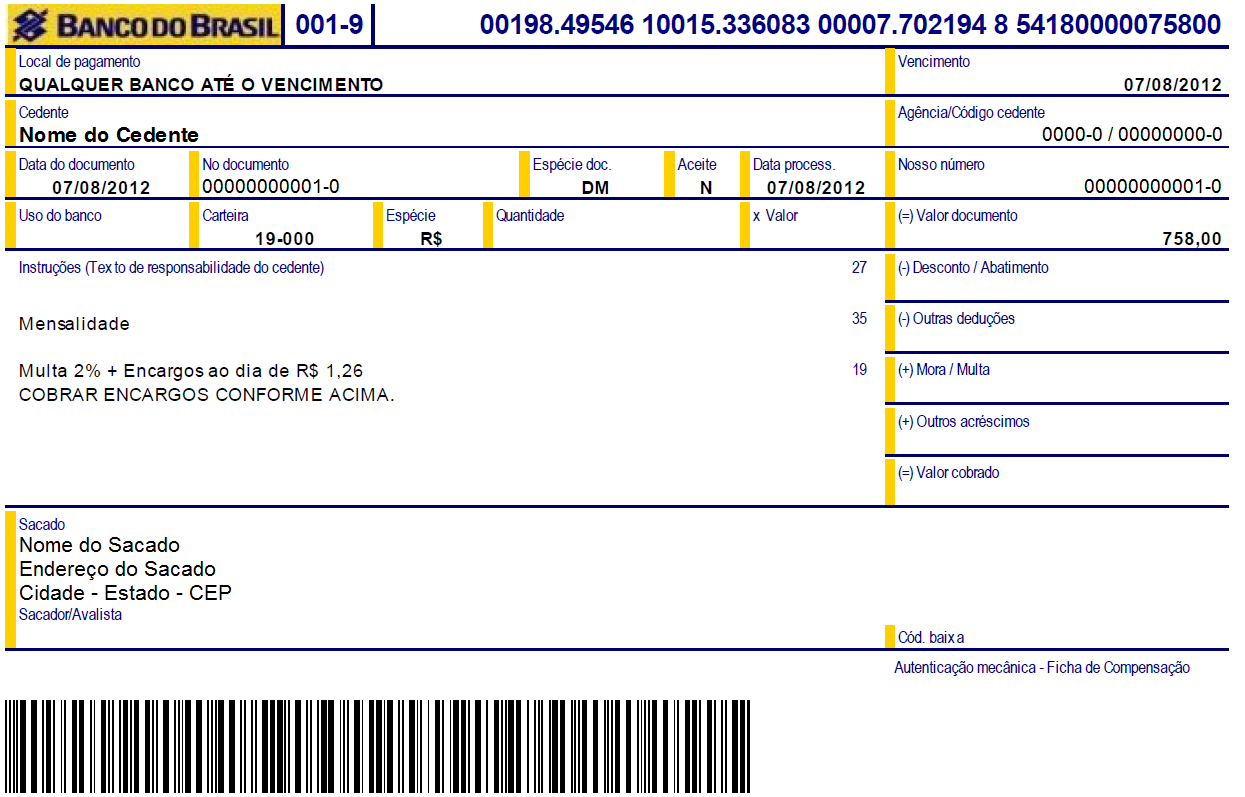Screen dimensions: 1245x797
Task: Click the "Sacado" section label
Action: (42, 524)
